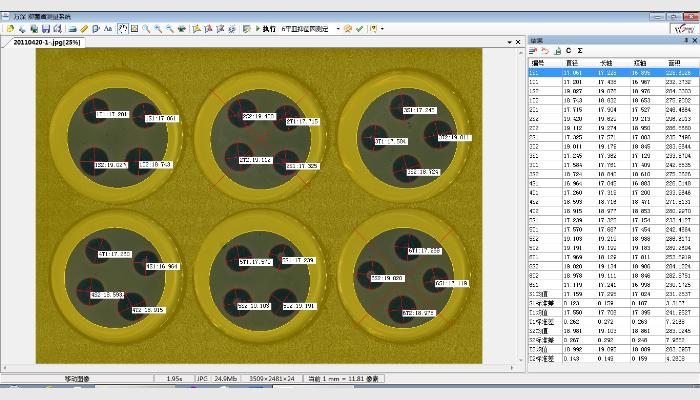Click the text 'Aa' annotation tool
Screen dimensions: 700x400
pyautogui.click(x=108, y=29)
